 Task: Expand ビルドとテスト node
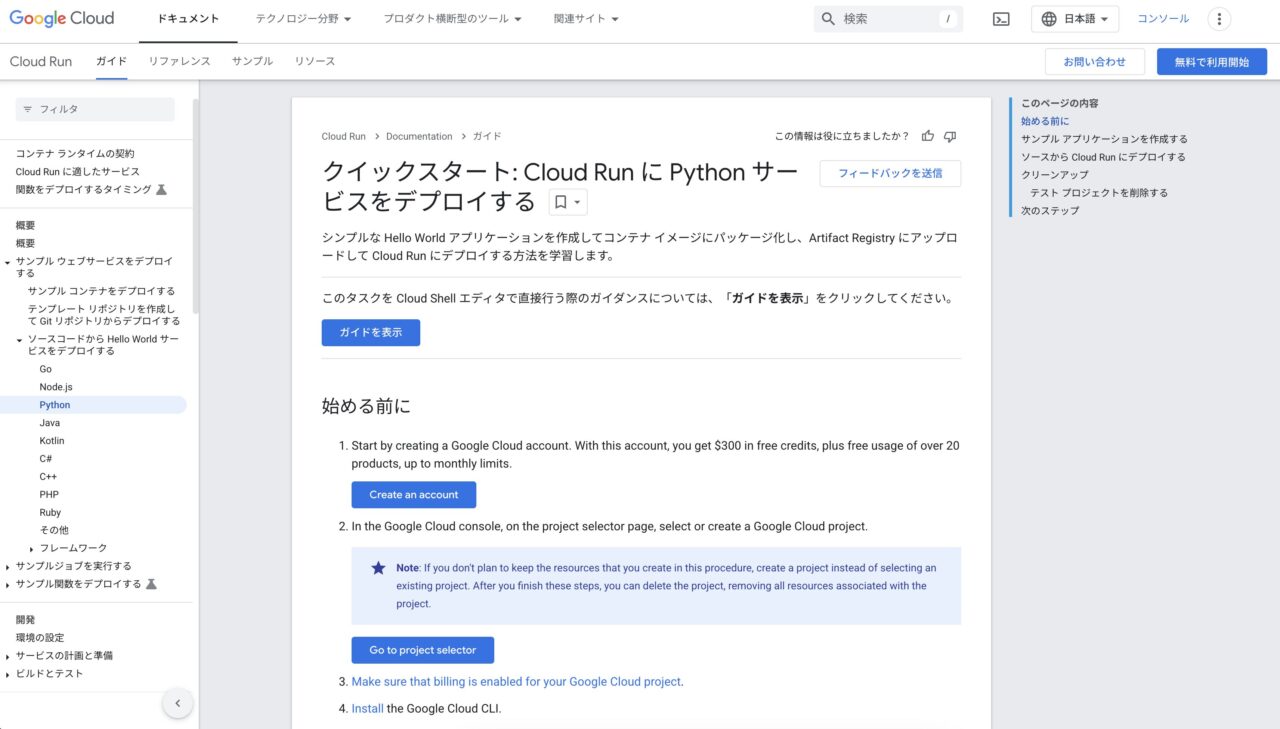tap(8, 675)
